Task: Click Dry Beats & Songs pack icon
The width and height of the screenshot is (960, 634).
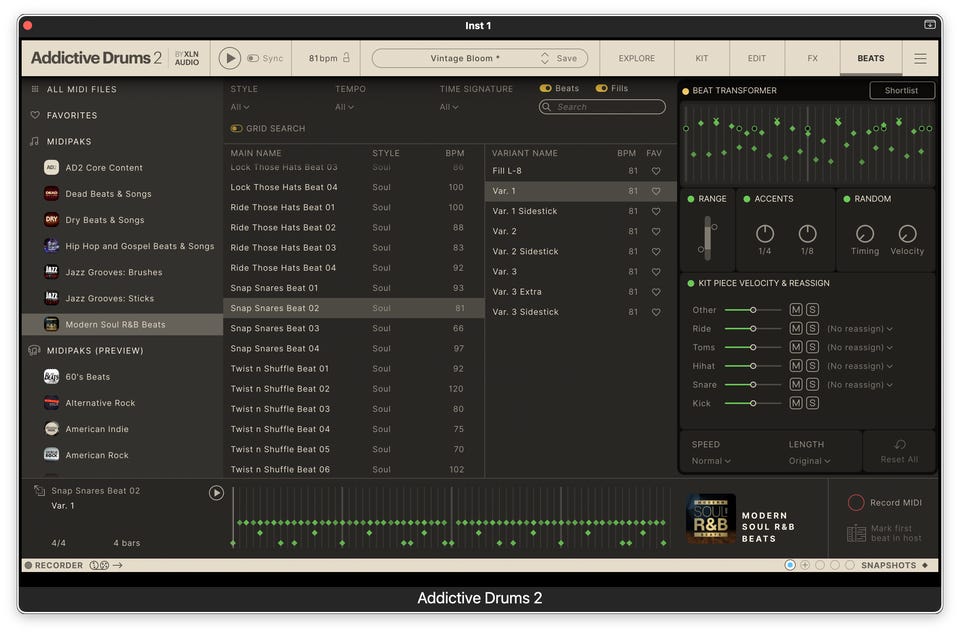Action: (51, 220)
